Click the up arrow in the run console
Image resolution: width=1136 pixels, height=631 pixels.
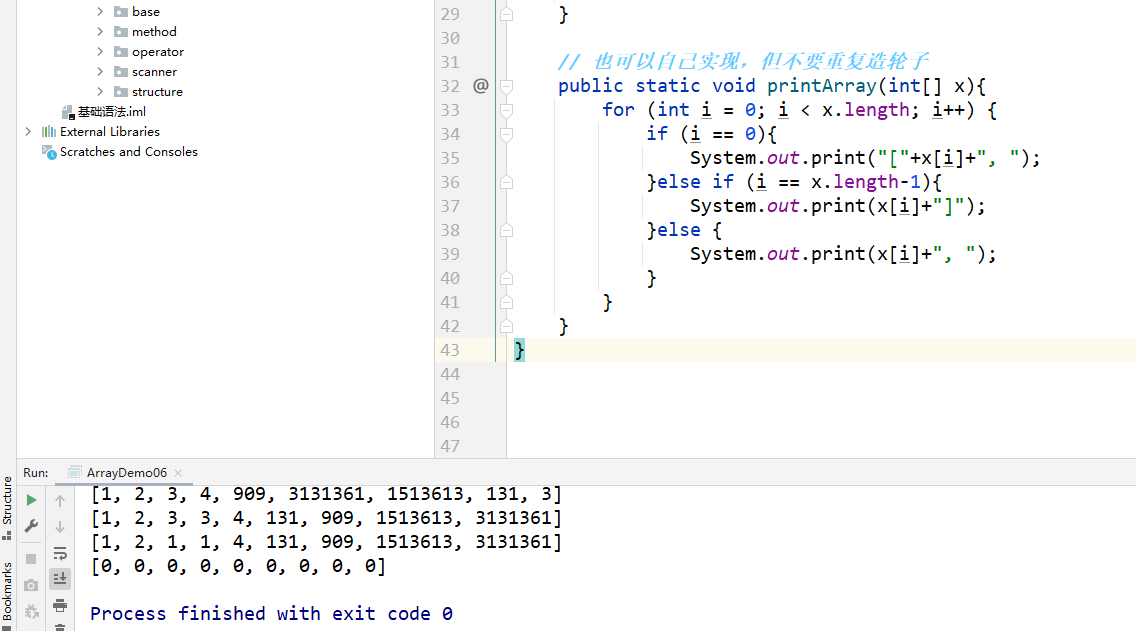(x=60, y=500)
